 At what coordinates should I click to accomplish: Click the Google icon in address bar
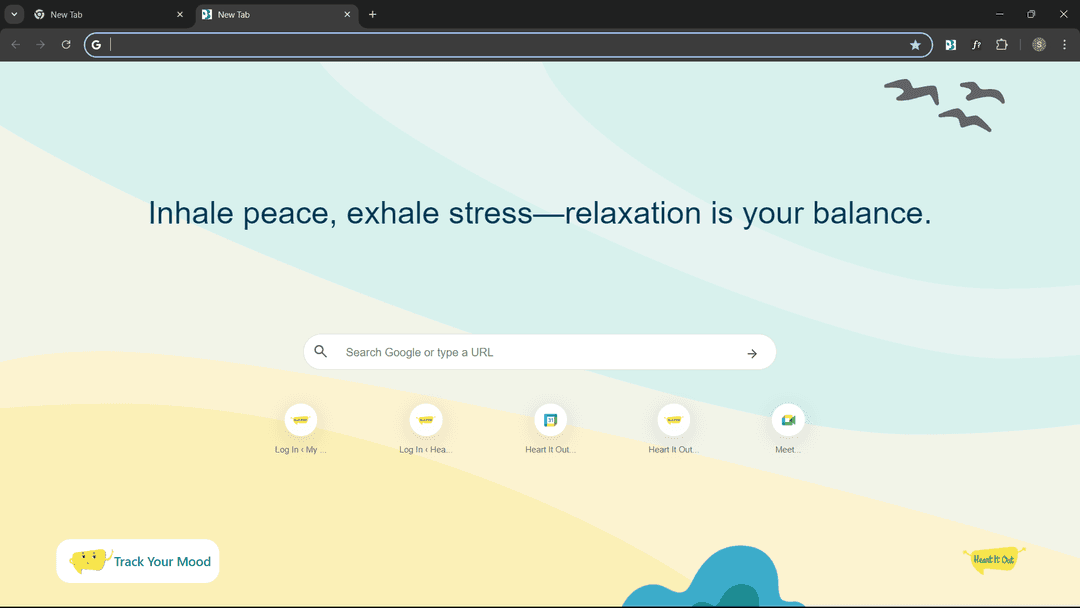coord(96,45)
